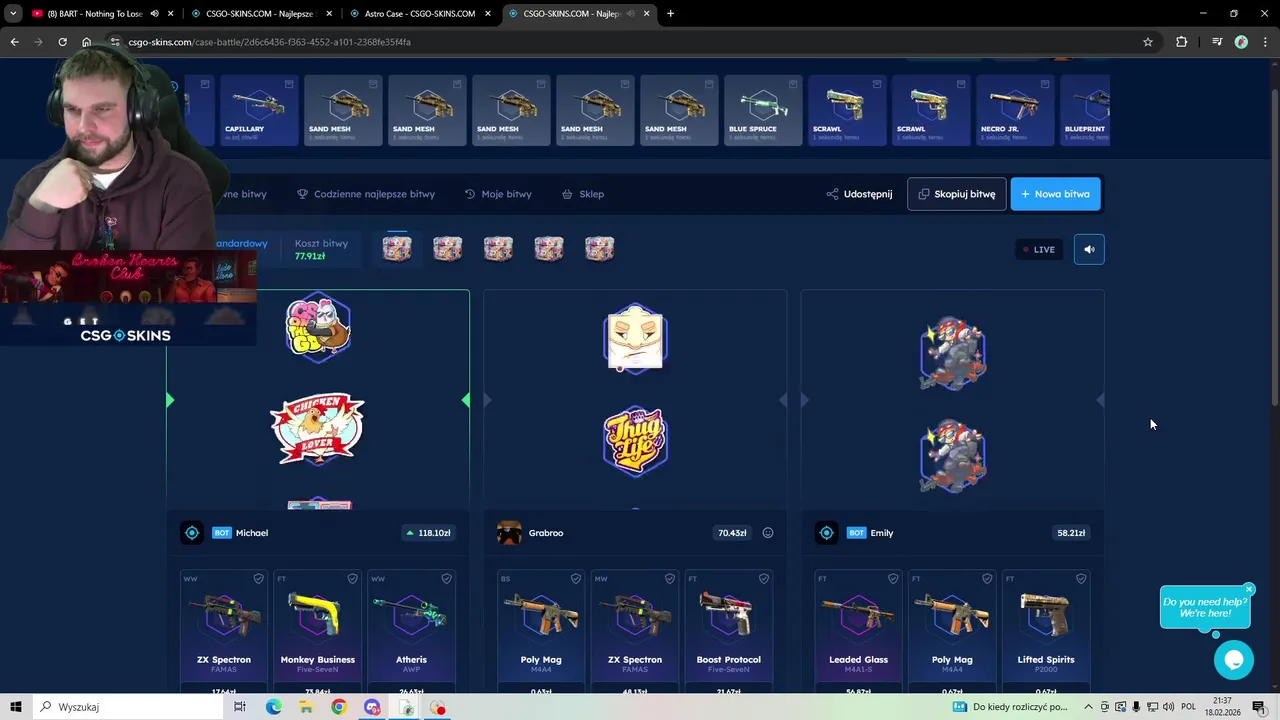This screenshot has width=1280, height=720.
Task: Click the Blueprint recent drop tile
Action: click(1085, 110)
